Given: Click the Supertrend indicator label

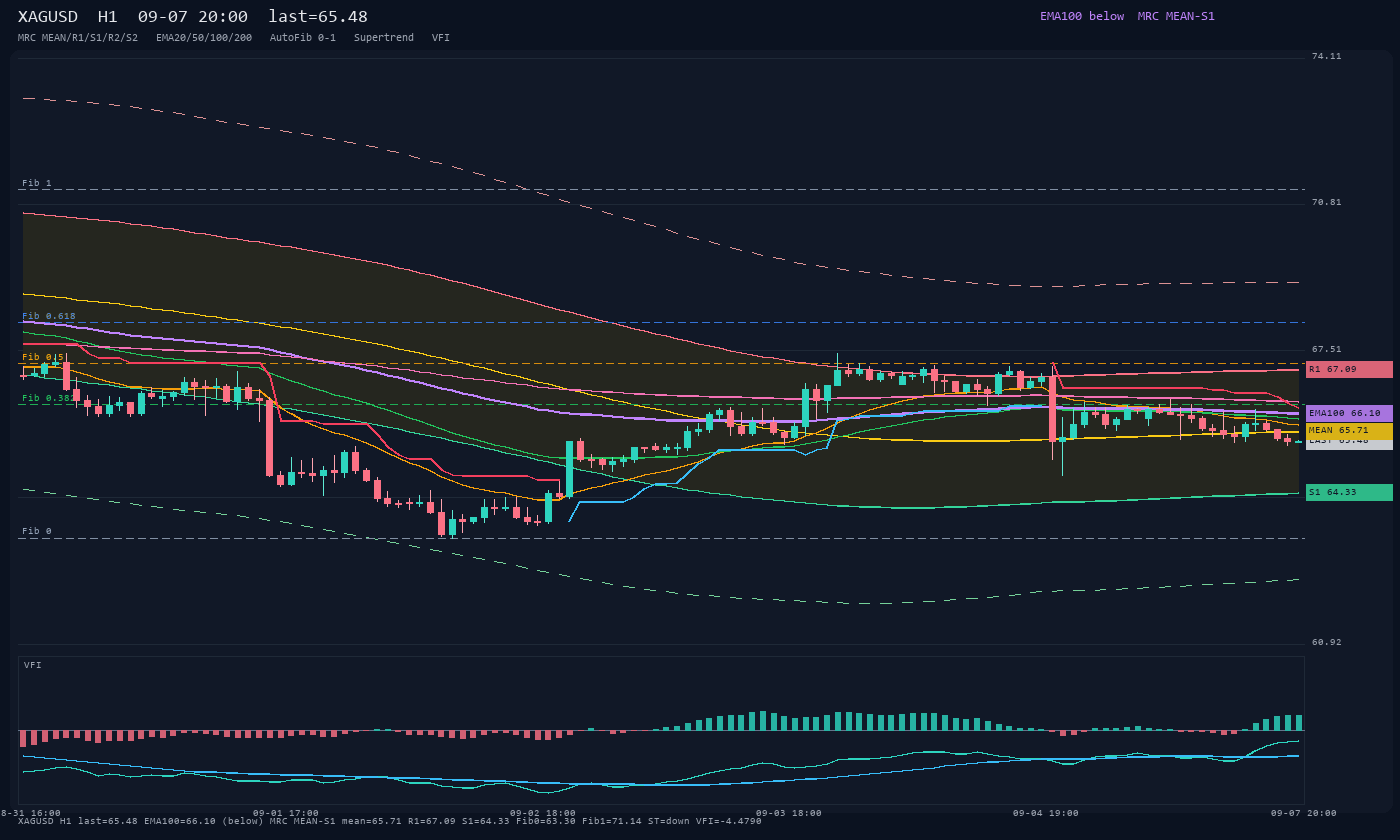Looking at the screenshot, I should point(384,38).
